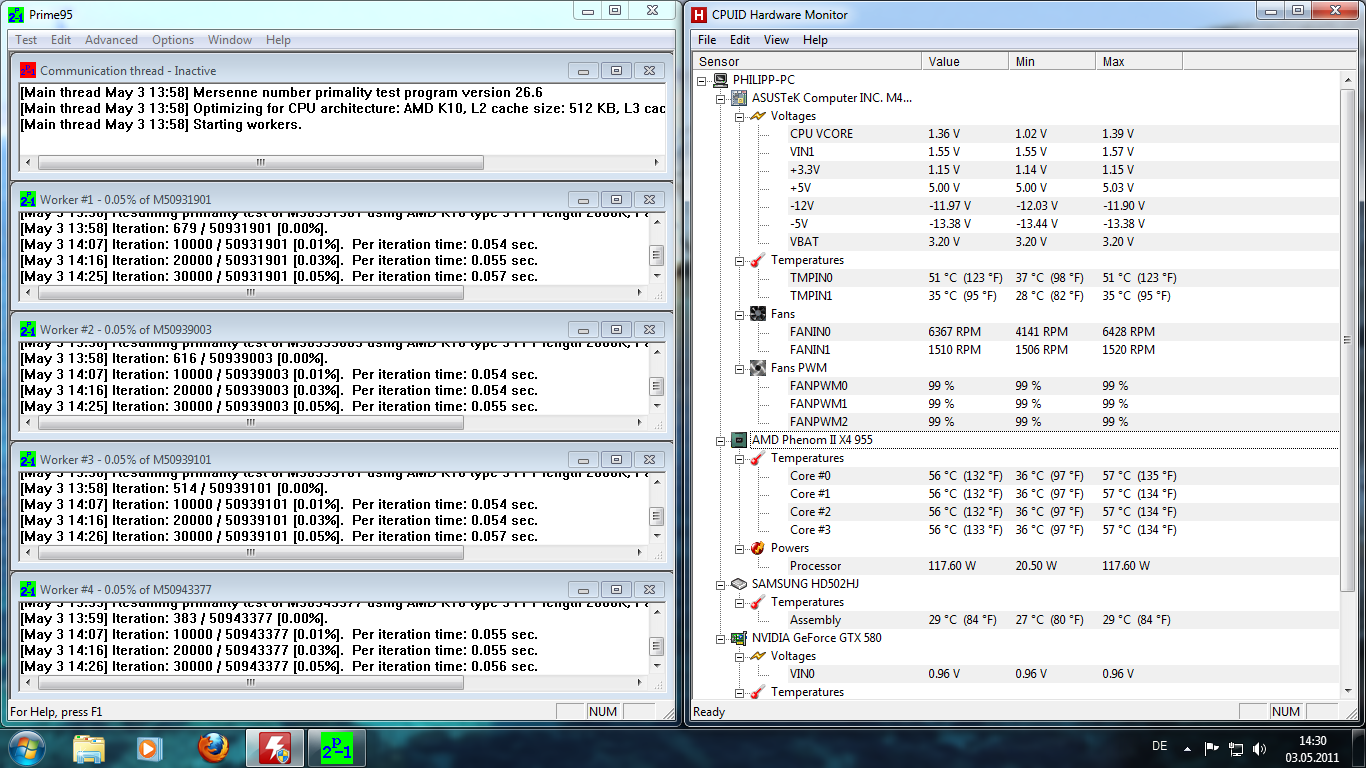
Task: Click the flame icon beside Powers
Action: coord(758,548)
